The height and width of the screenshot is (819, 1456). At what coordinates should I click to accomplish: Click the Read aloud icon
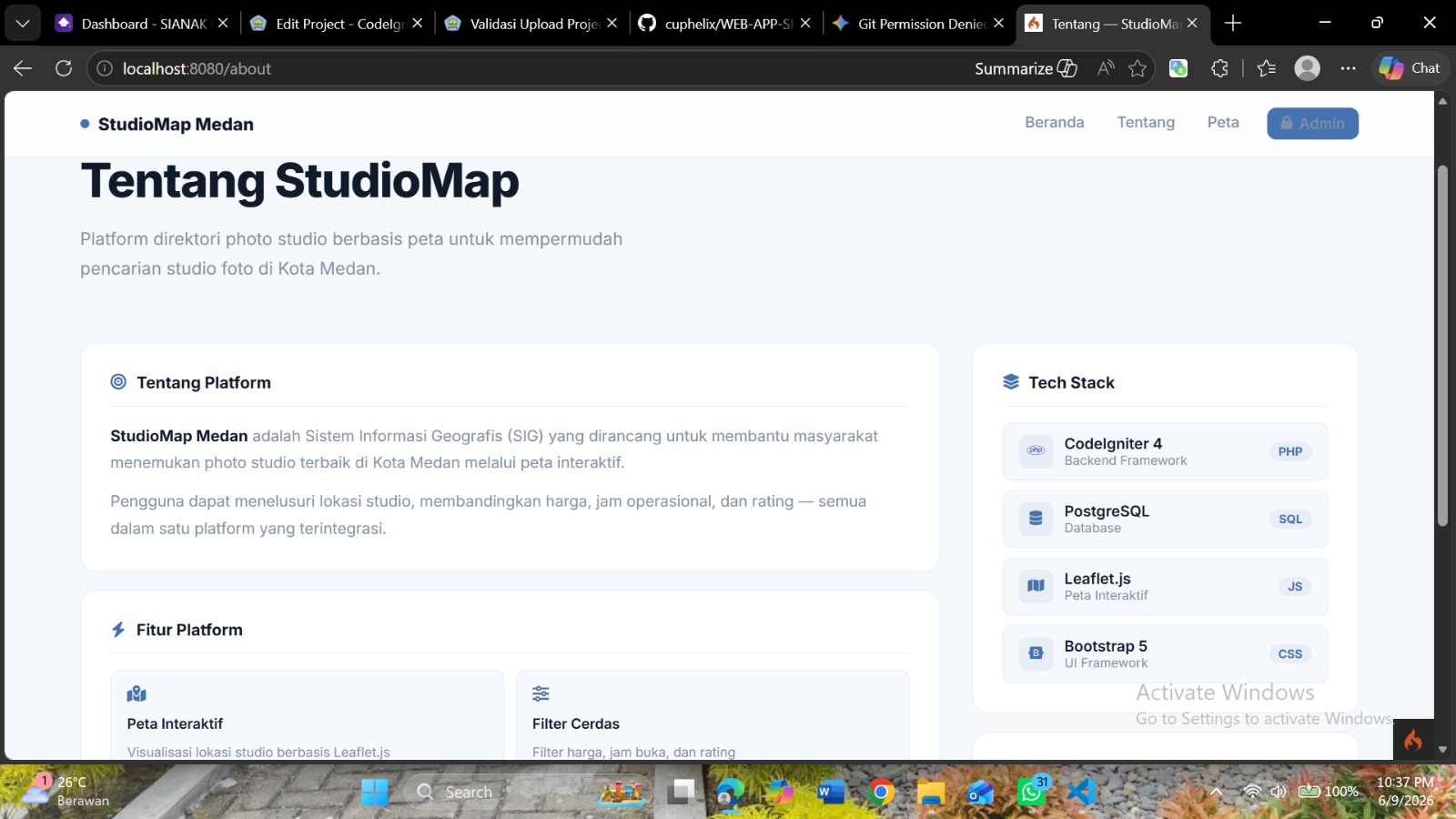click(1106, 68)
